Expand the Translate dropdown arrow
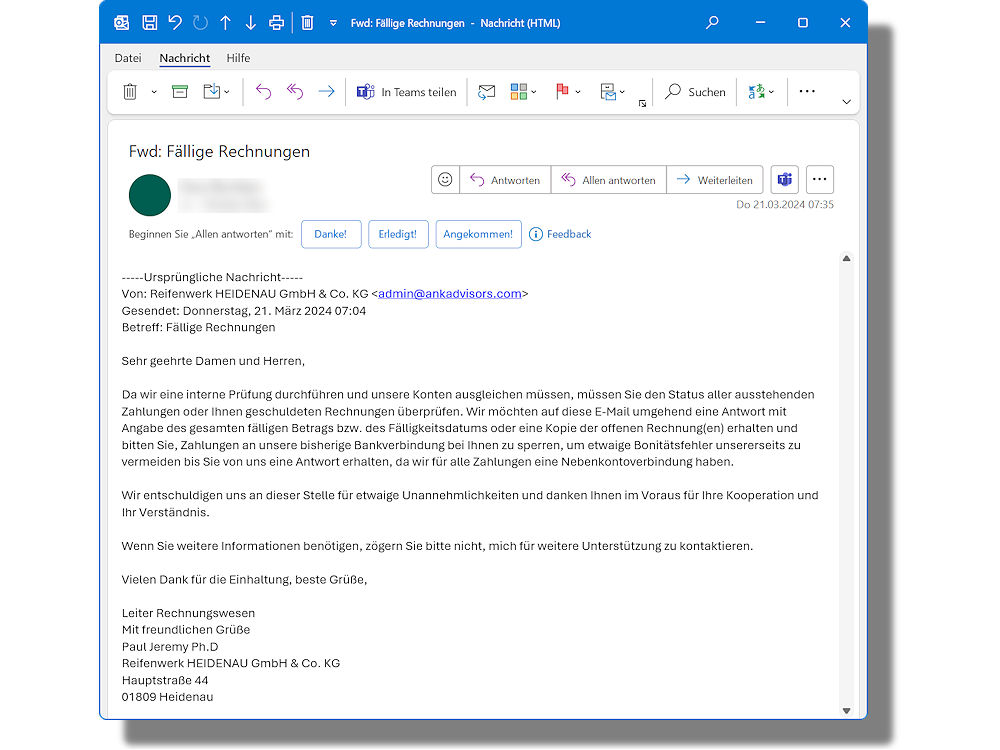The width and height of the screenshot is (1000, 750). [771, 92]
